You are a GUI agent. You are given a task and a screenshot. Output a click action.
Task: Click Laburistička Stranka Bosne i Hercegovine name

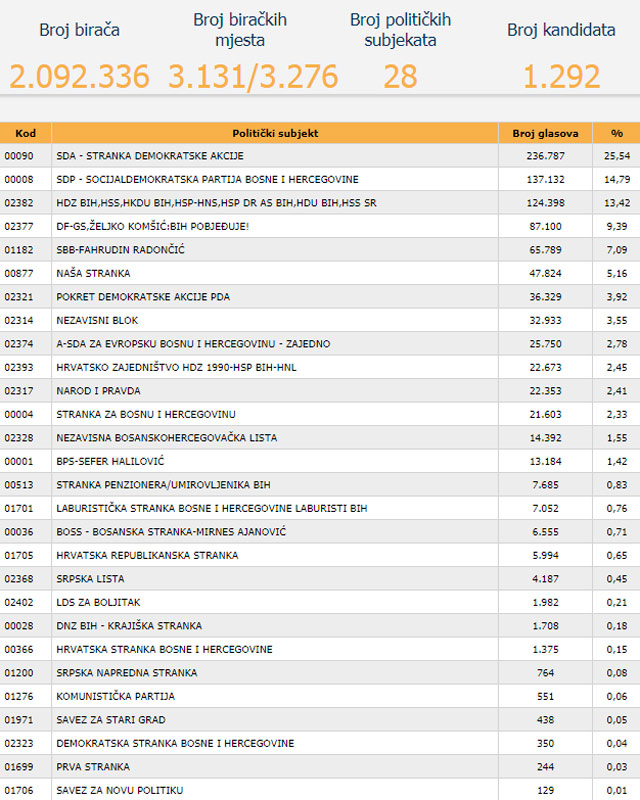click(x=212, y=508)
